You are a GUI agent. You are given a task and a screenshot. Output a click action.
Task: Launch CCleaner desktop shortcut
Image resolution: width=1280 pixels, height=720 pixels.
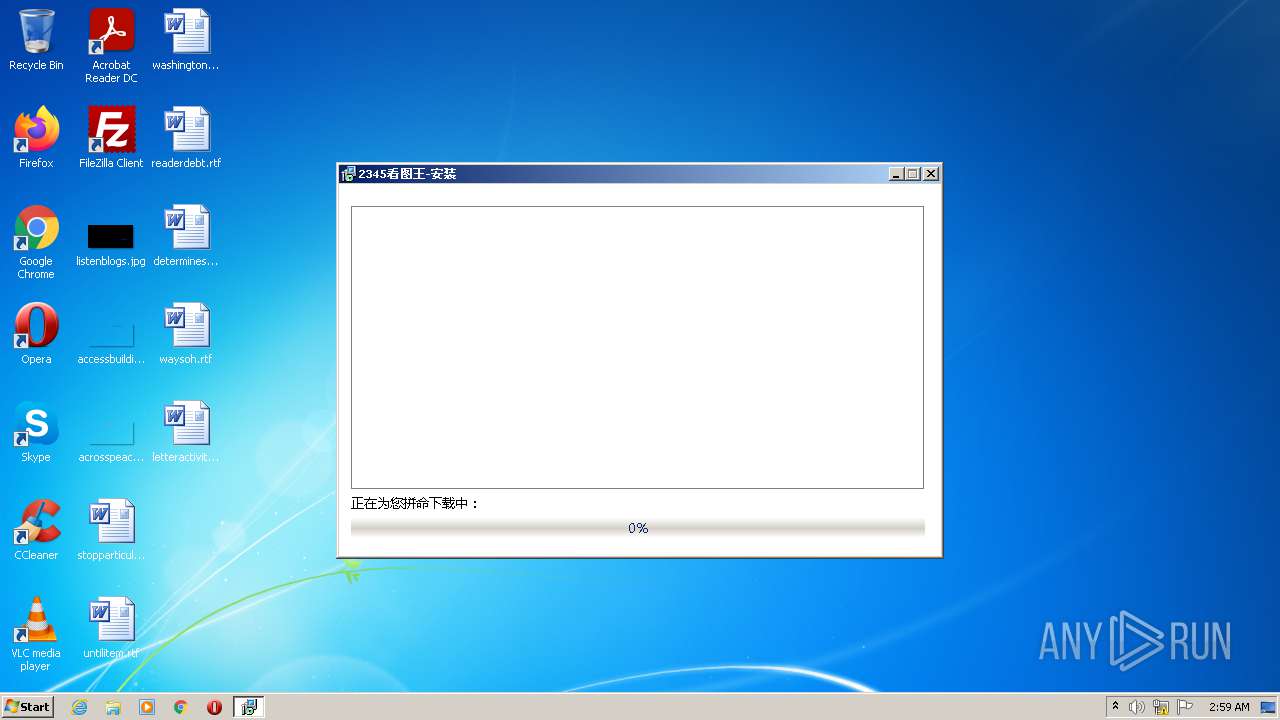36,530
